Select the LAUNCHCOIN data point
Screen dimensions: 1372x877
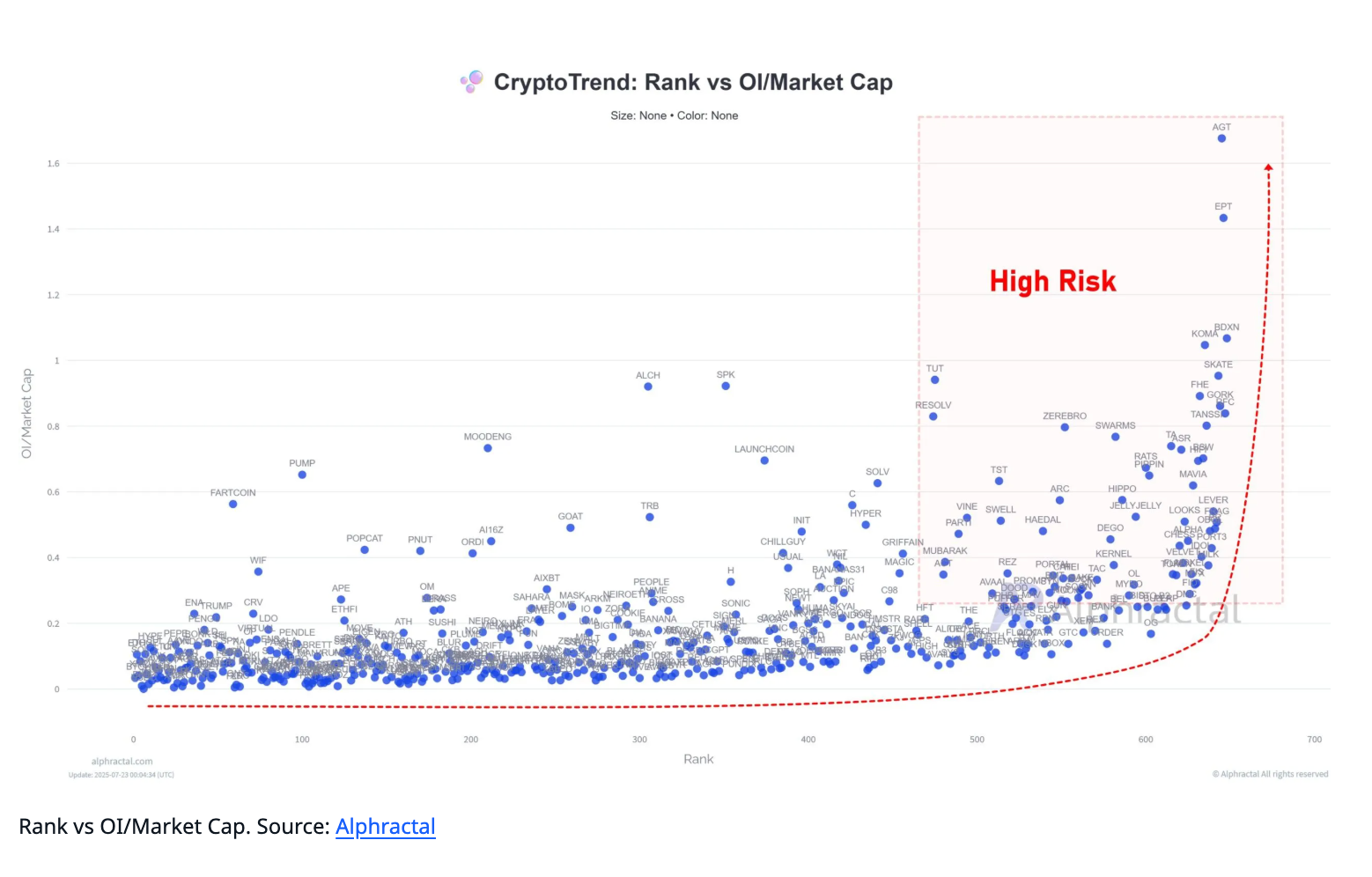point(764,461)
